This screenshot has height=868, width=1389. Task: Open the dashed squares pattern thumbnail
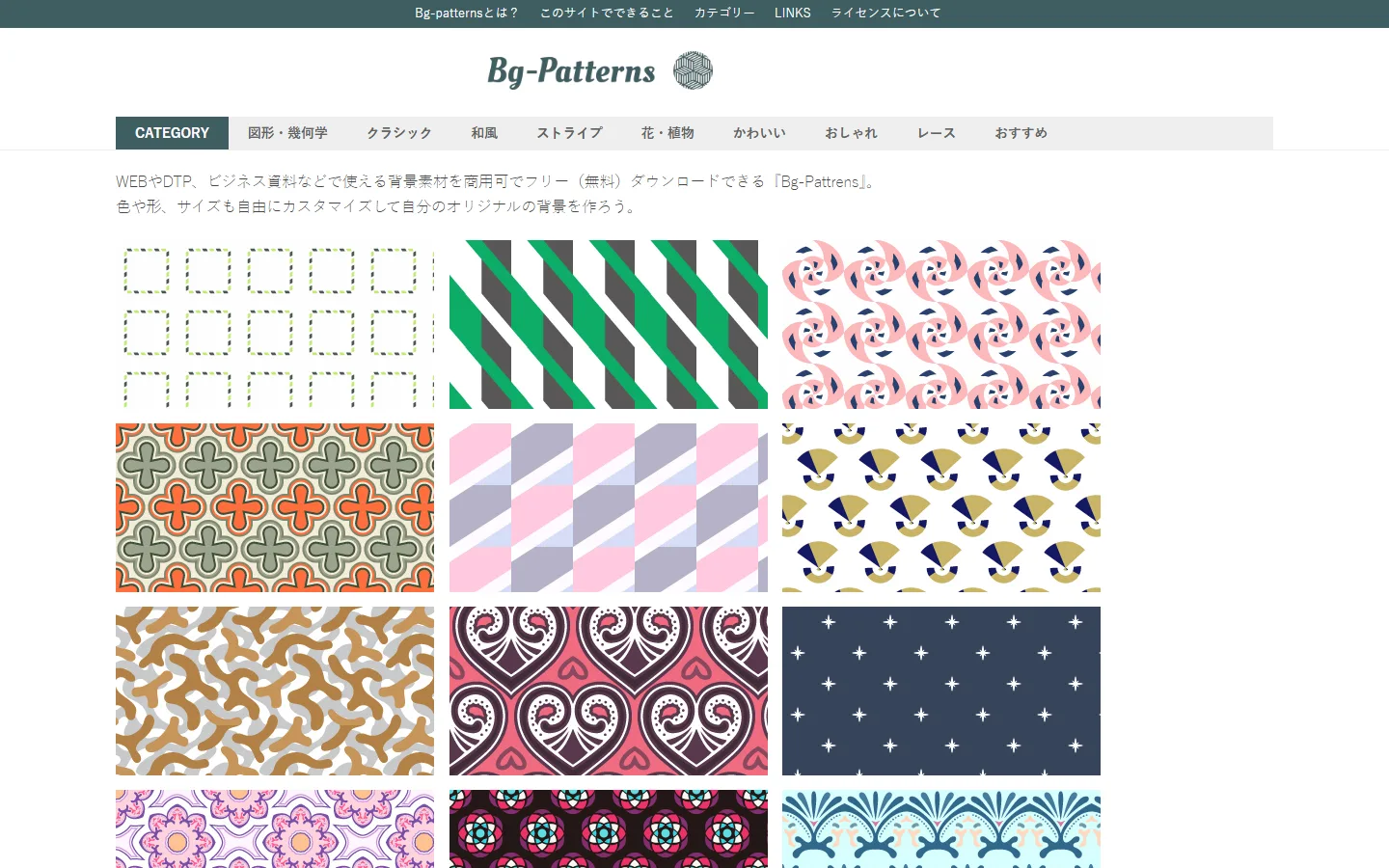click(275, 324)
